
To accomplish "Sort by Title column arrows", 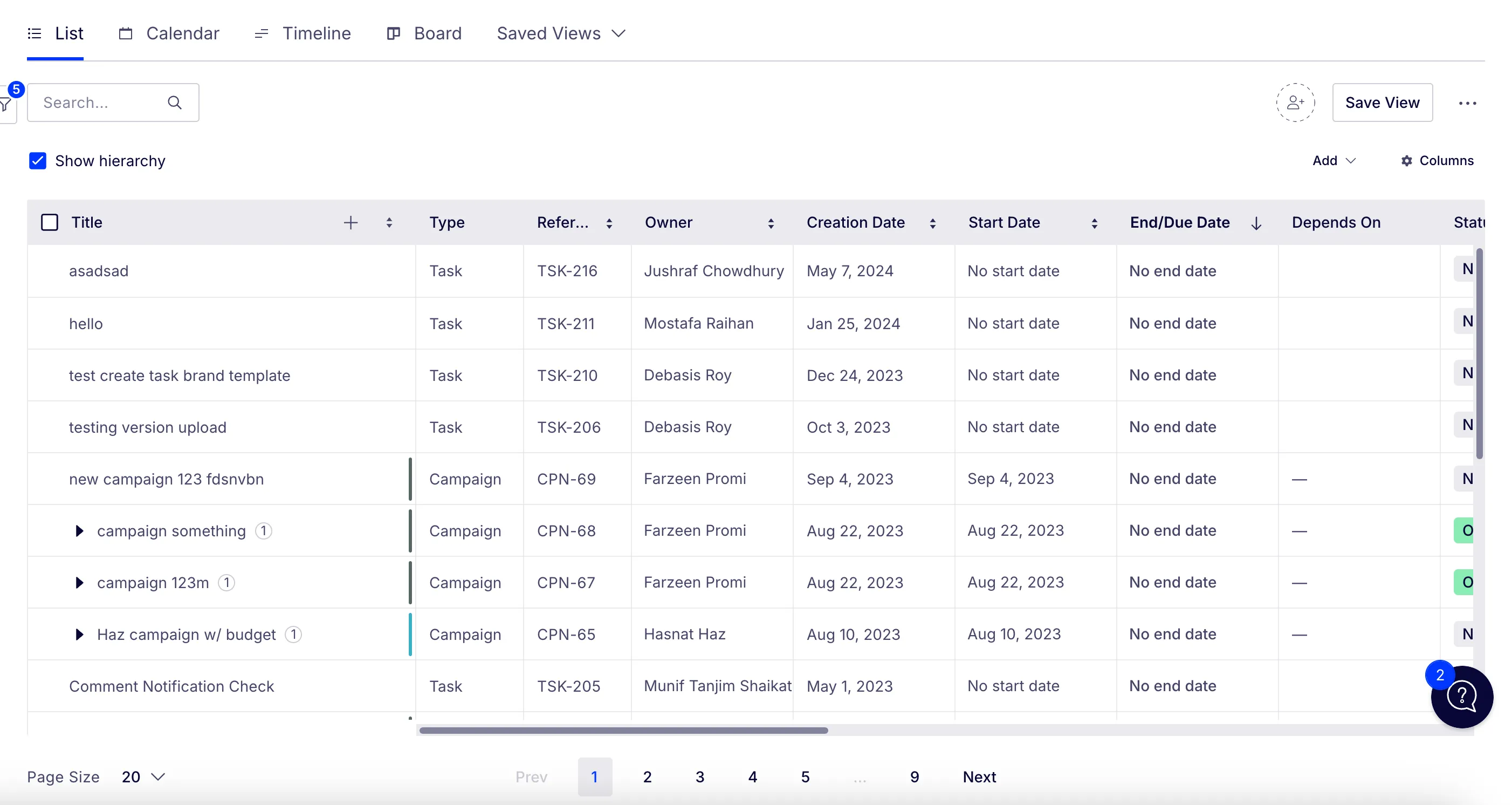I will 389,222.
